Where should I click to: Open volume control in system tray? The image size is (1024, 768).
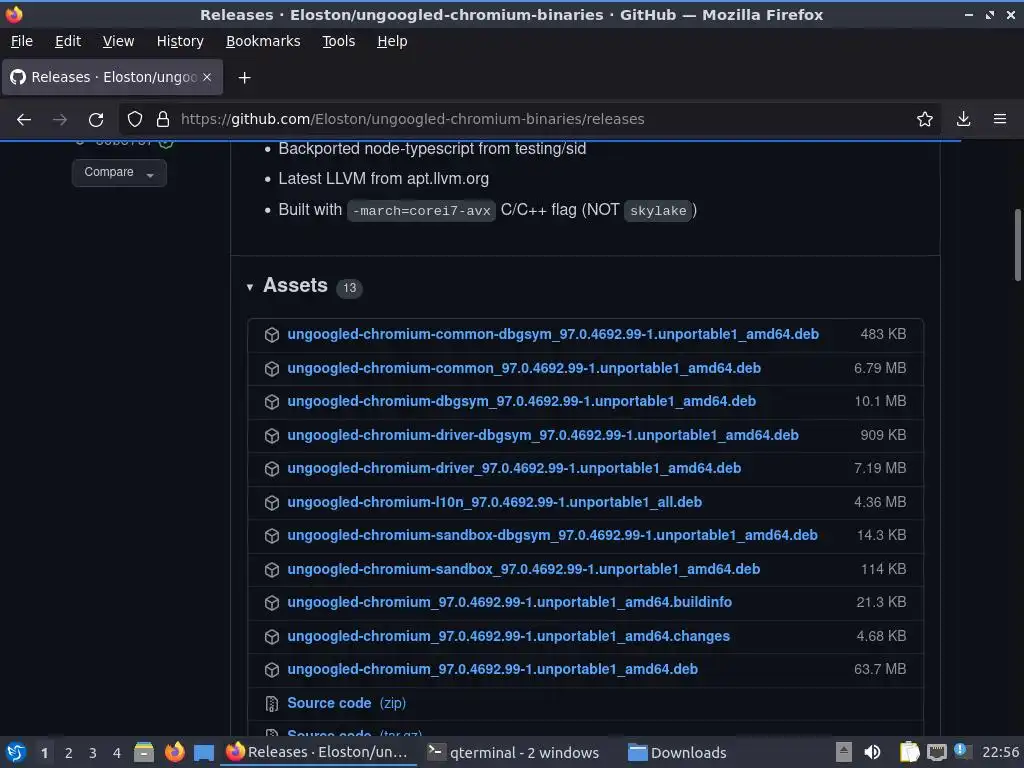pos(872,752)
